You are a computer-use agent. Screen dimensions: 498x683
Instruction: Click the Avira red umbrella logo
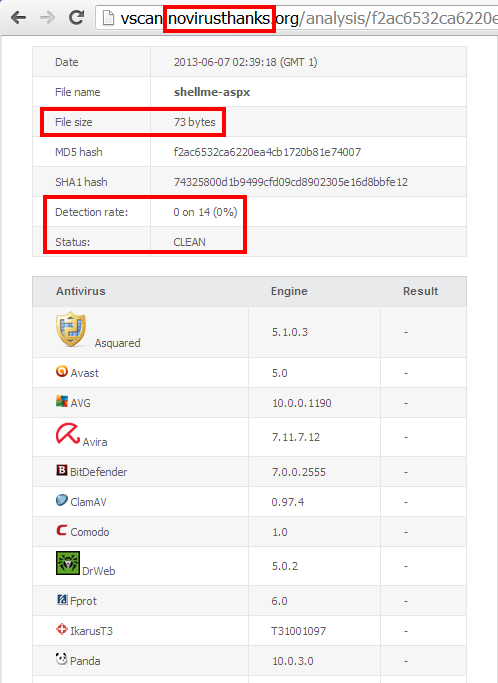tap(68, 434)
